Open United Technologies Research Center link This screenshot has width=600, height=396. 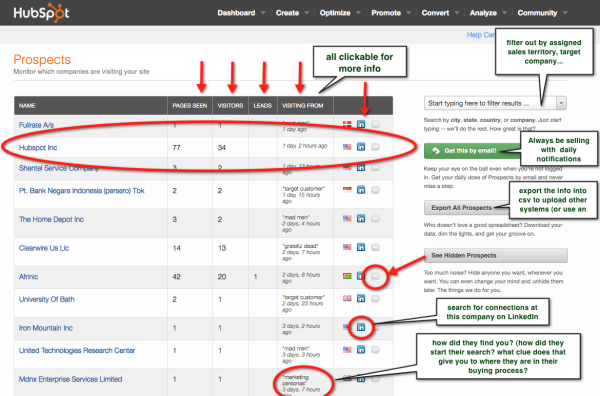pos(77,350)
